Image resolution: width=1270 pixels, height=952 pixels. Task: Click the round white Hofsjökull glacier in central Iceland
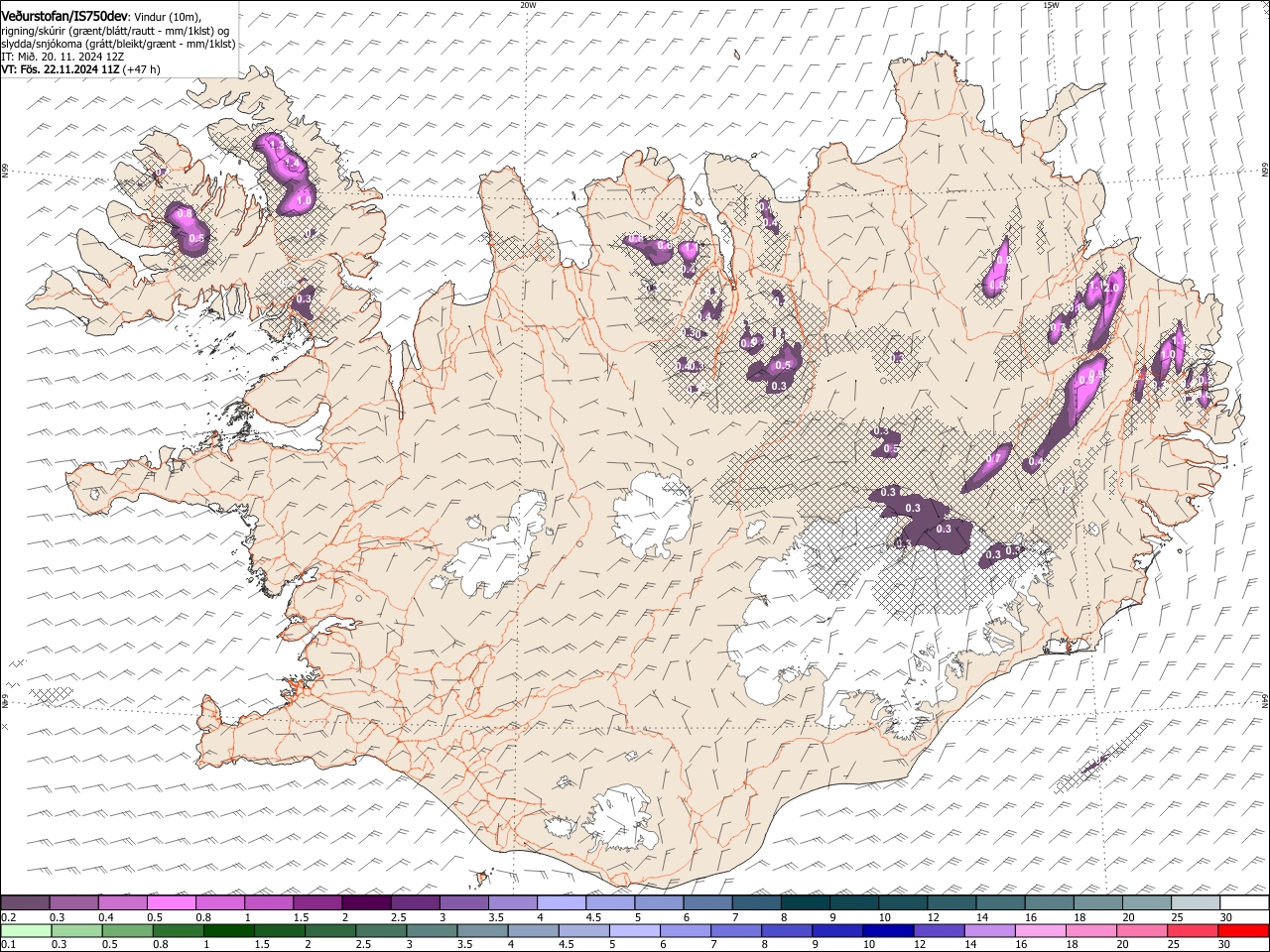click(652, 515)
